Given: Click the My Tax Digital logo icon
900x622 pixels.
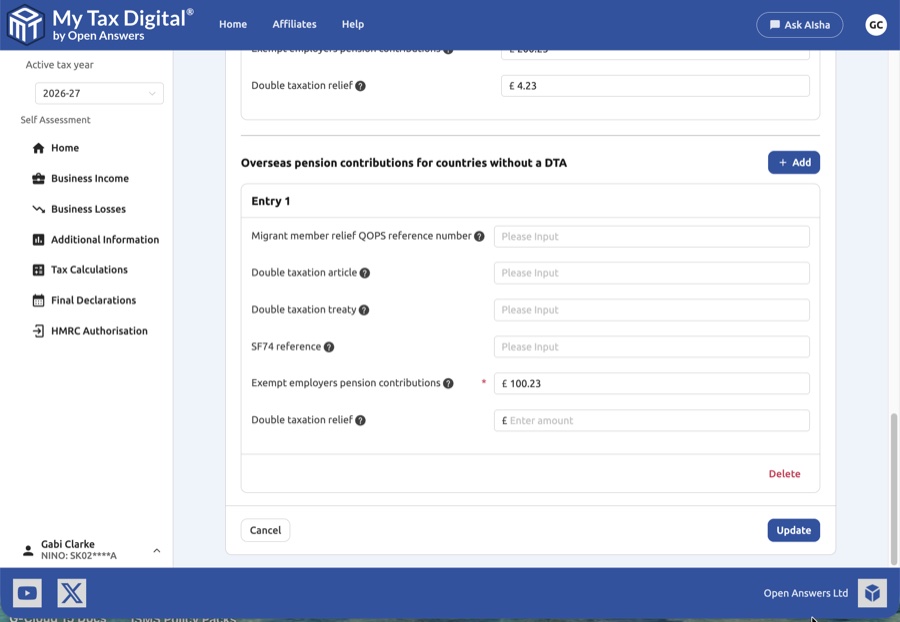Looking at the screenshot, I should (26, 25).
